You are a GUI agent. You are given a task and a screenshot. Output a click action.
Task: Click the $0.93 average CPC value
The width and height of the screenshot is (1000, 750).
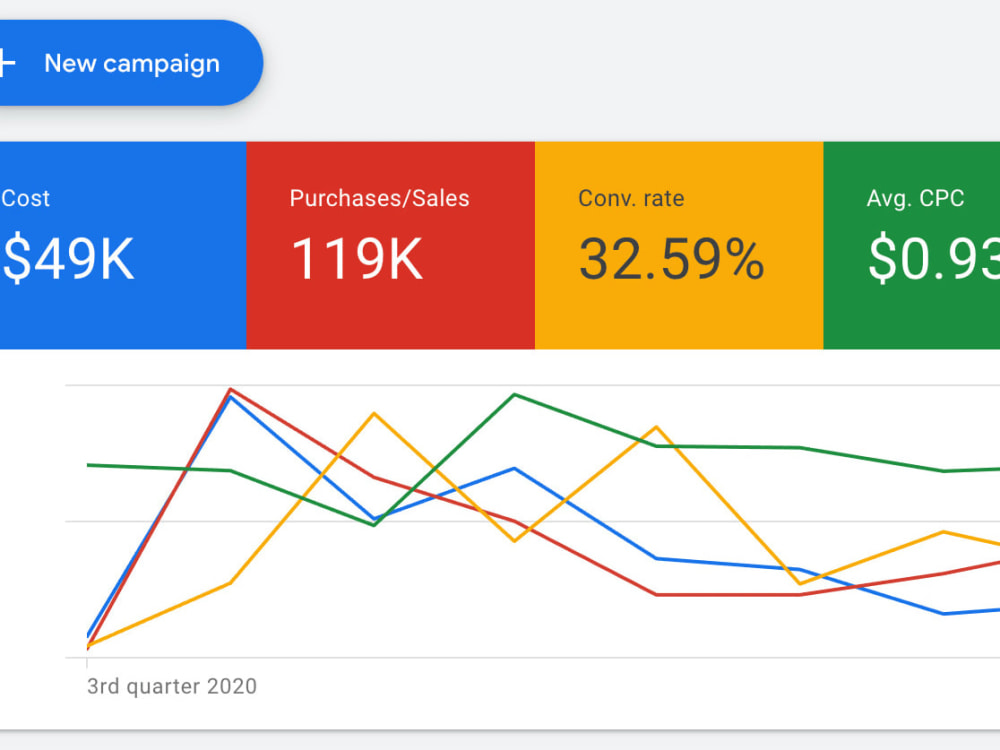(934, 258)
